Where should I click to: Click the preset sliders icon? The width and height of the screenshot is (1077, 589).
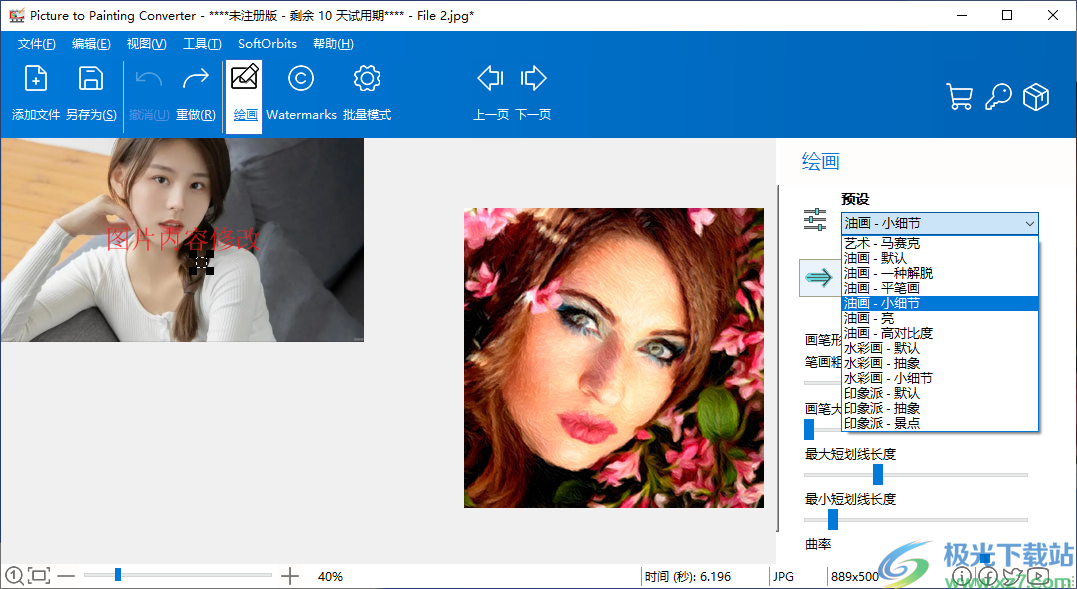(x=815, y=219)
